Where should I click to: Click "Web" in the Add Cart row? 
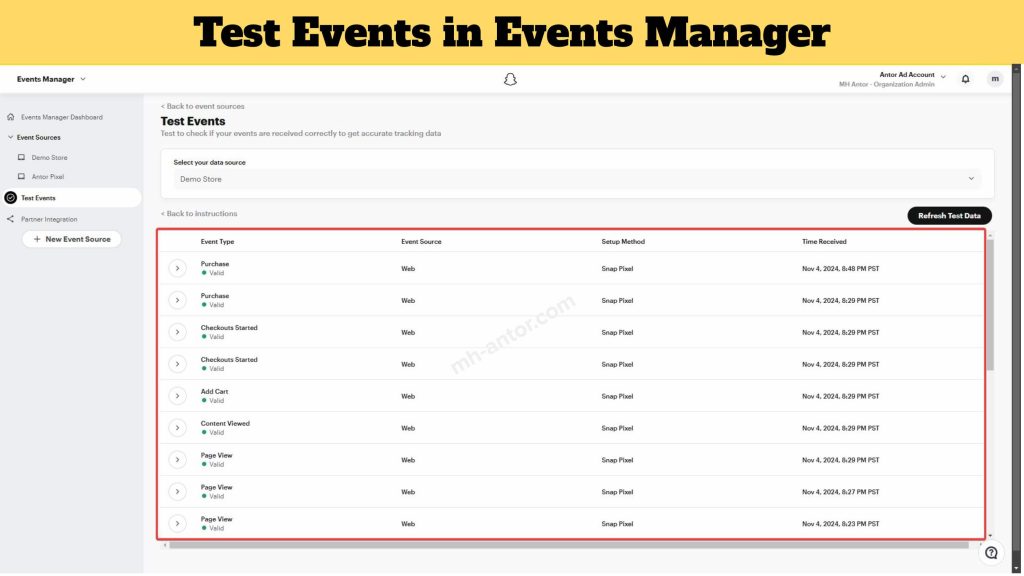click(408, 396)
